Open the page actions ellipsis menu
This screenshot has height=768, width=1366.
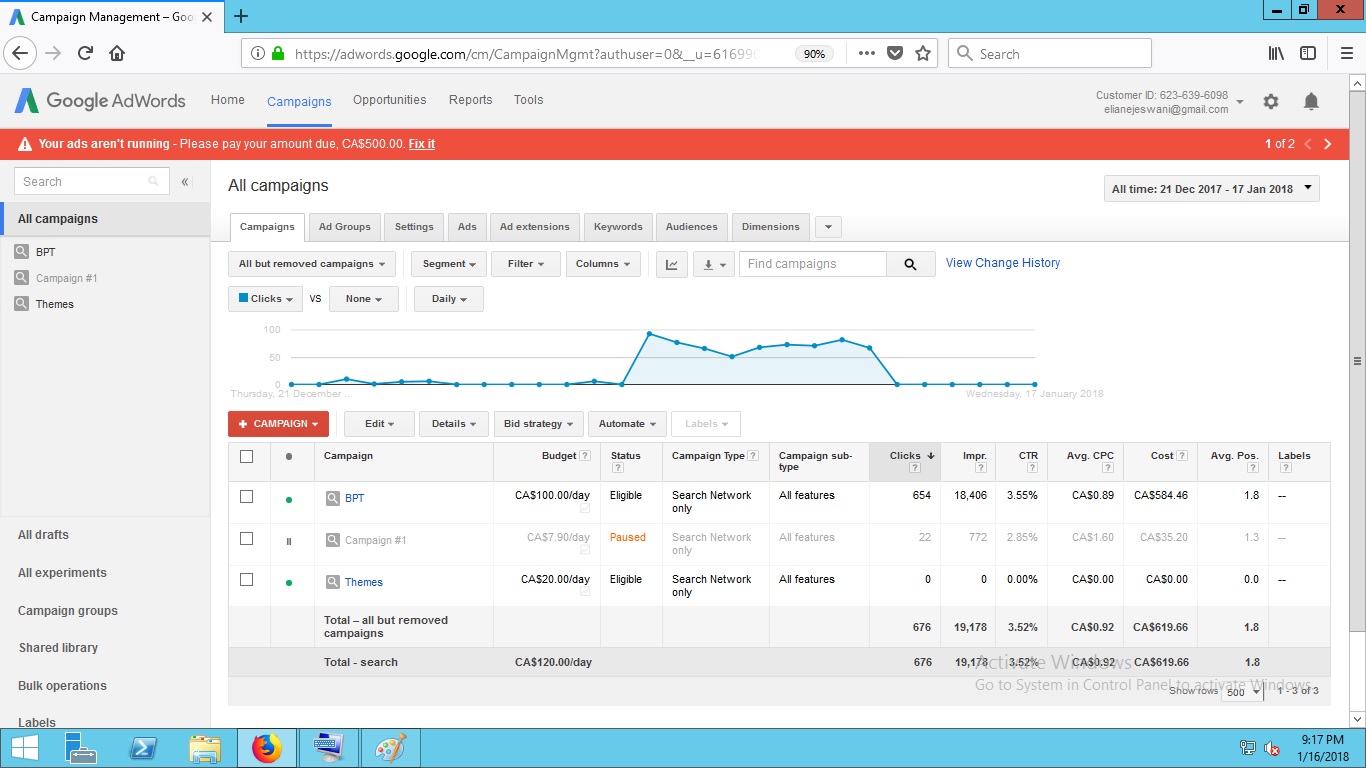coord(867,54)
